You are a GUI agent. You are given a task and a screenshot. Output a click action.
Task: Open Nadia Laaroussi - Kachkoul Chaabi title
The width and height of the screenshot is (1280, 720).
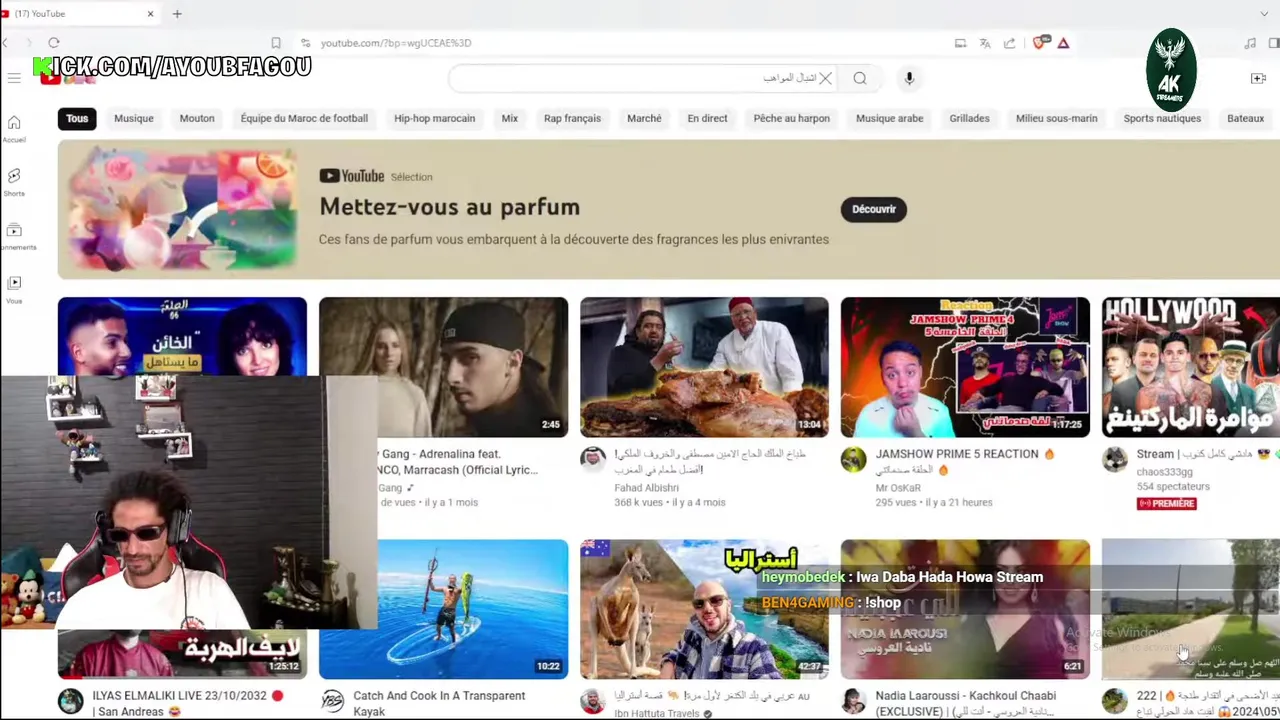[x=966, y=703]
